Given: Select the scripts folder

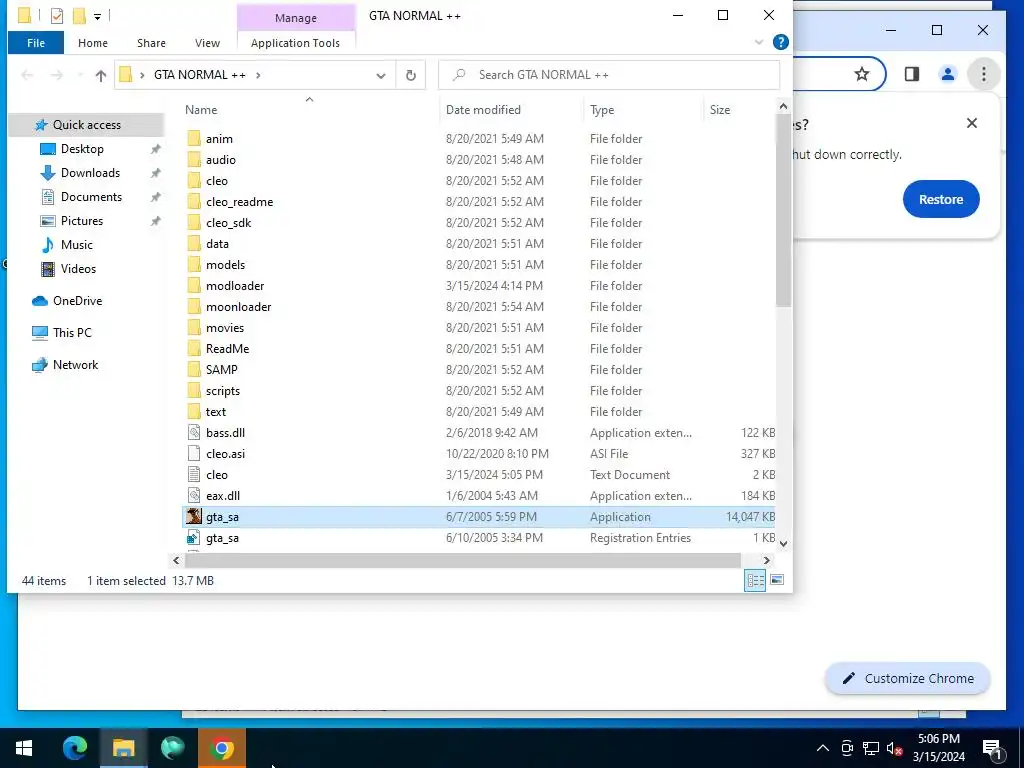Looking at the screenshot, I should pyautogui.click(x=479, y=391).
